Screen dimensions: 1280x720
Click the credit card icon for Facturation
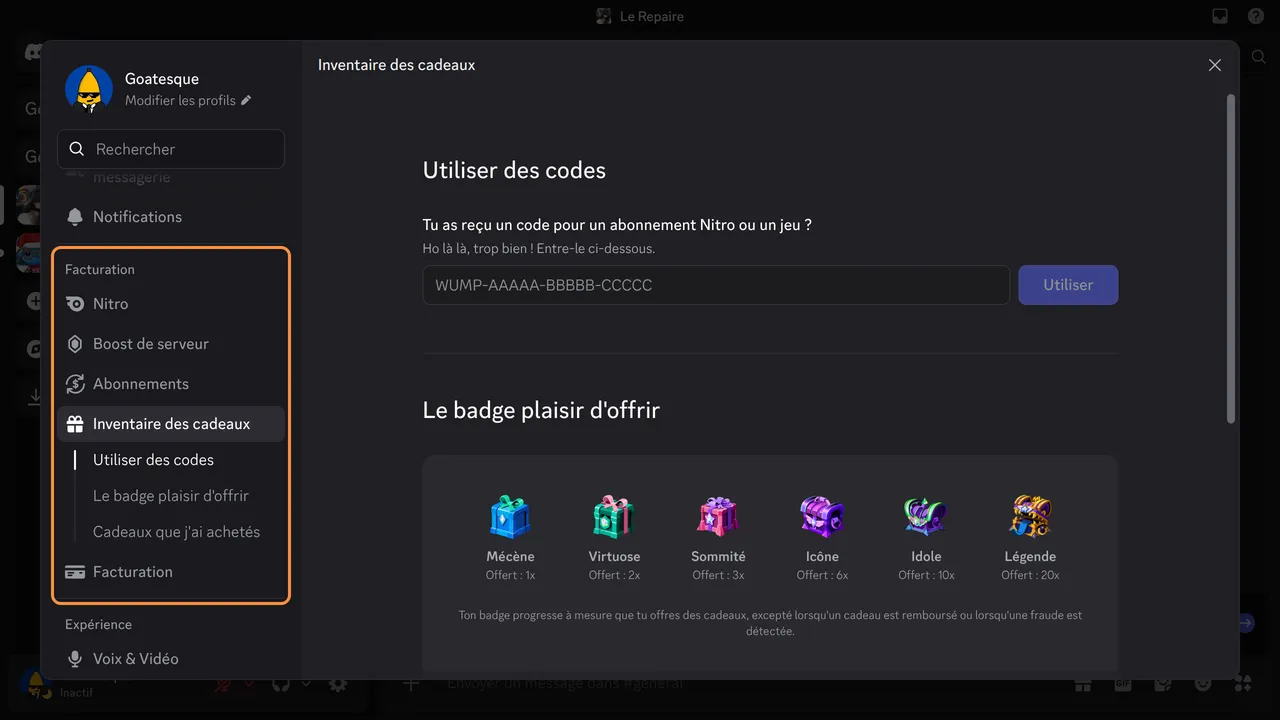75,572
